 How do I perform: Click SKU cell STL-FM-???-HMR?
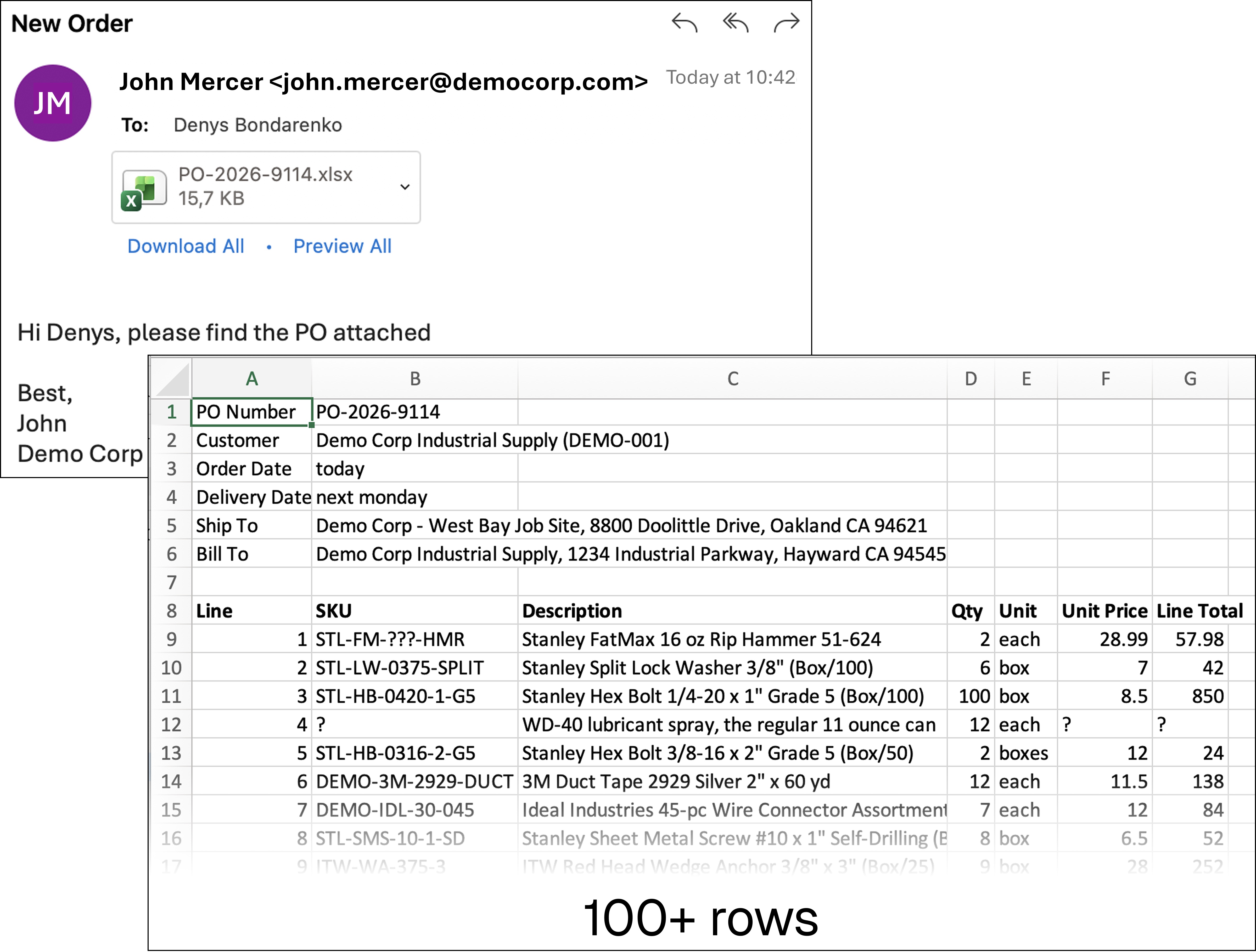click(x=415, y=639)
